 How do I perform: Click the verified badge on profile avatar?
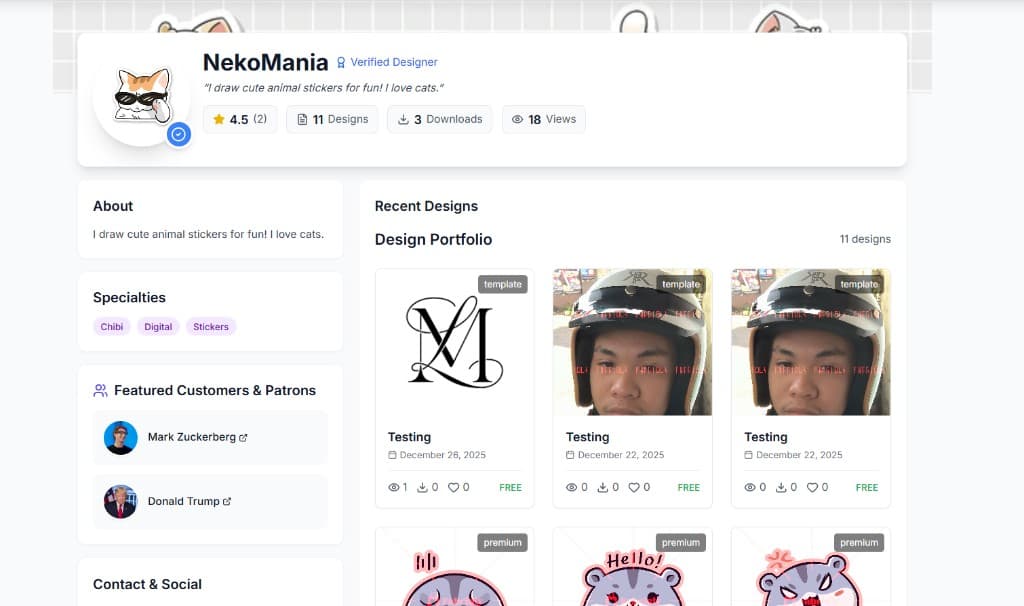click(179, 134)
